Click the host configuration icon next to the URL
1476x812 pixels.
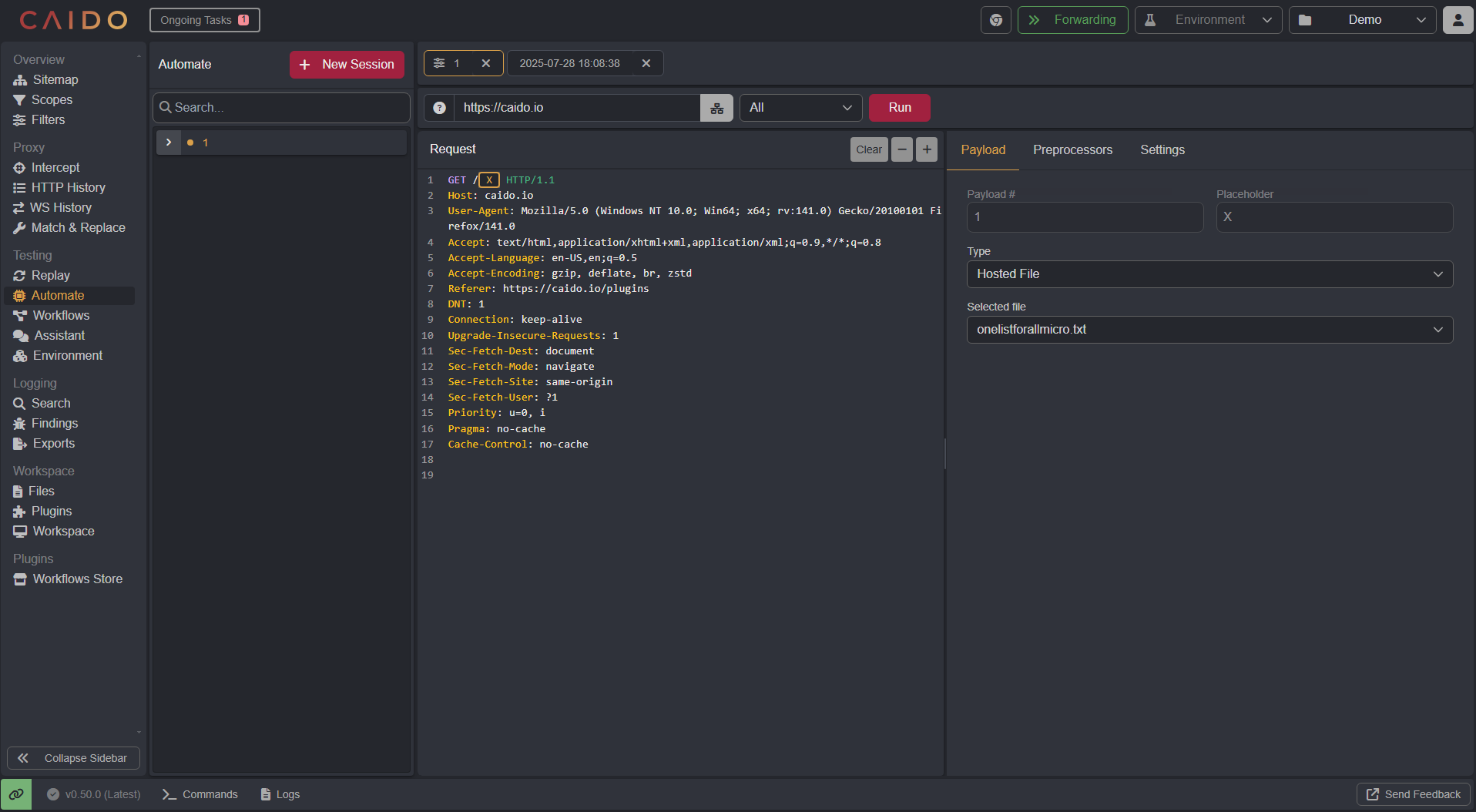click(x=716, y=108)
